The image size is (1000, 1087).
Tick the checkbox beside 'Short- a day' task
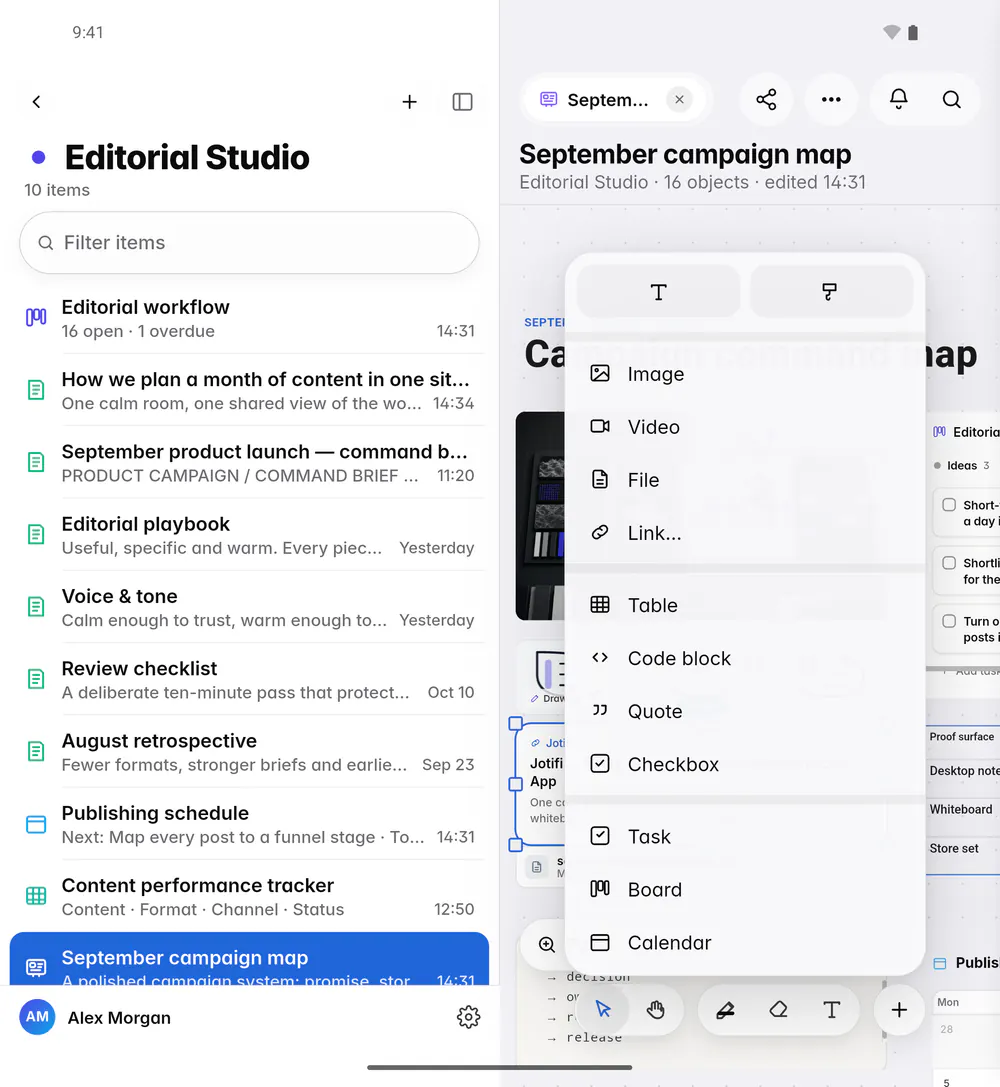tap(949, 505)
